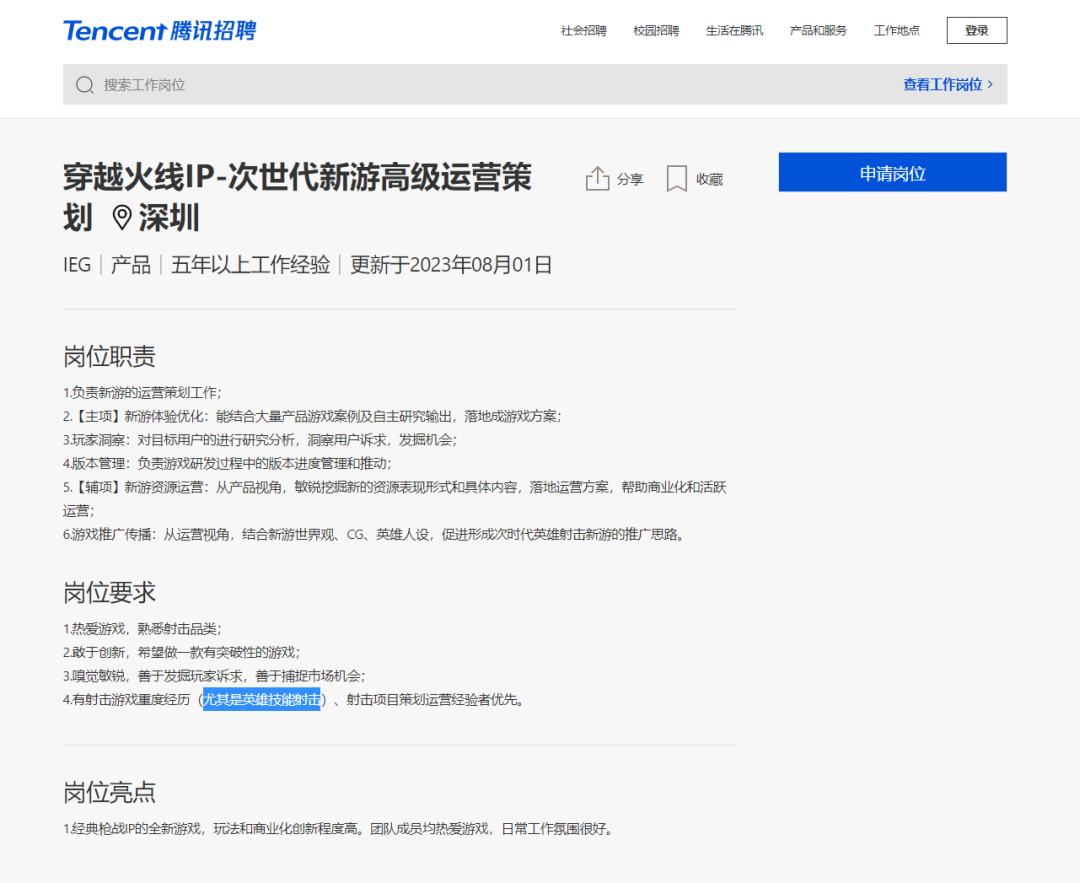Click the share arrow icon next to 分享
Image resolution: width=1080 pixels, height=883 pixels.
pos(597,178)
